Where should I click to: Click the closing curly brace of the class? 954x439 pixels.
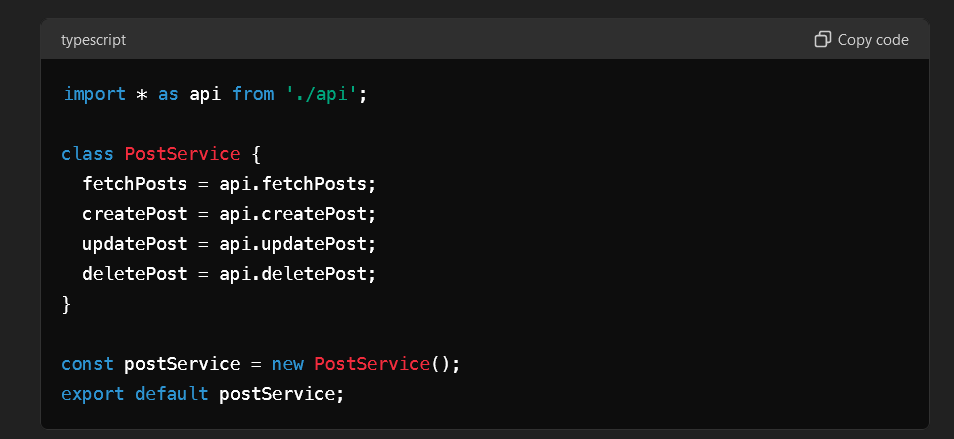pyautogui.click(x=66, y=304)
